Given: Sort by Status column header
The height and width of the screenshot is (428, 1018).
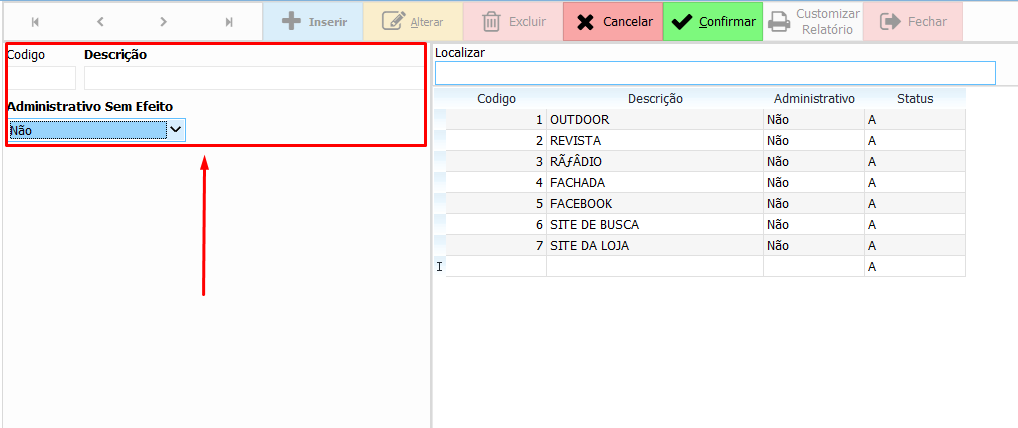Looking at the screenshot, I should [914, 98].
